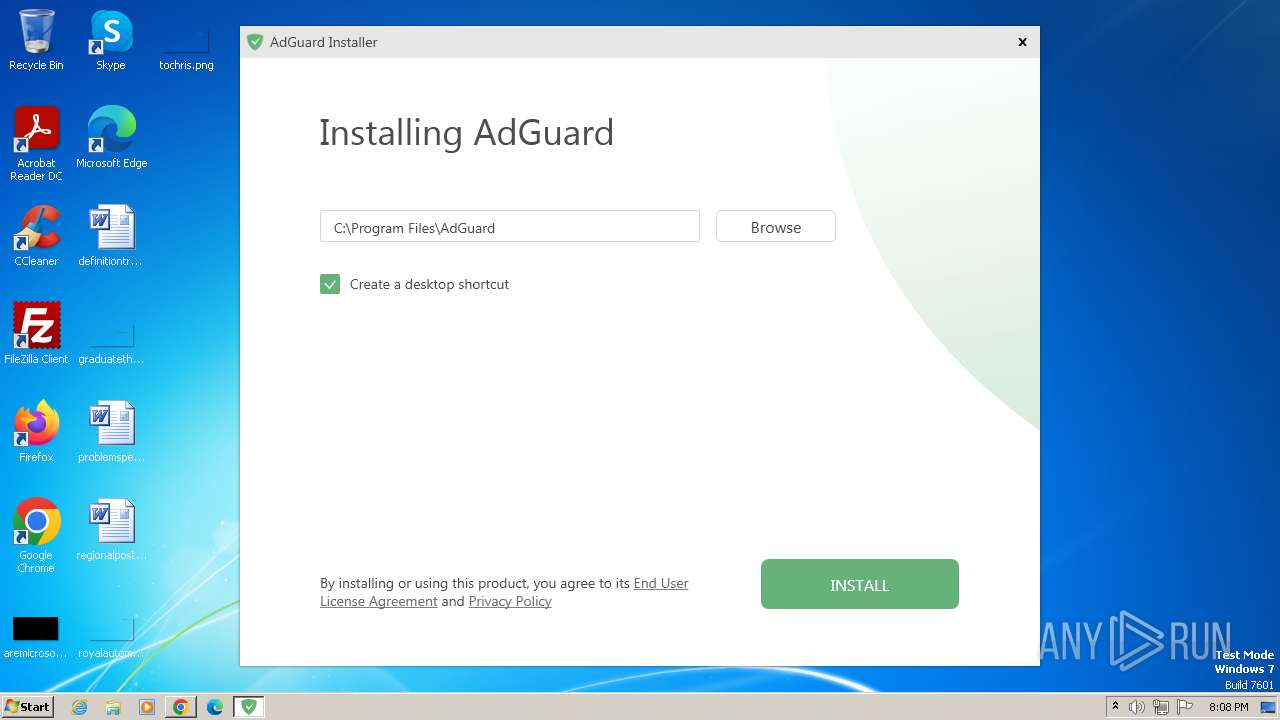Uncheck Create a desktop shortcut checkbox
The height and width of the screenshot is (720, 1280).
[330, 284]
